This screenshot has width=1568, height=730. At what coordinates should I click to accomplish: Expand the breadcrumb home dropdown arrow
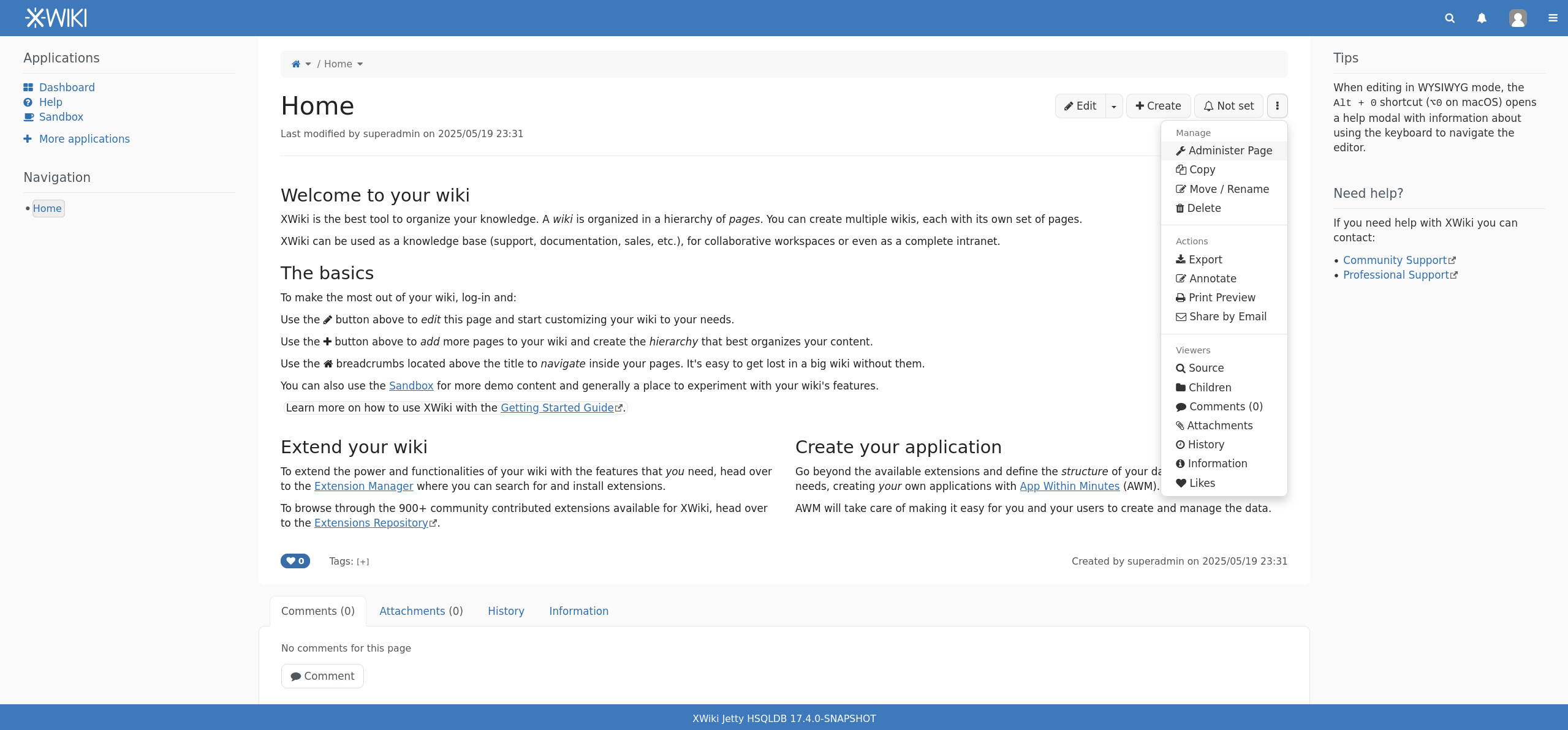[x=308, y=64]
